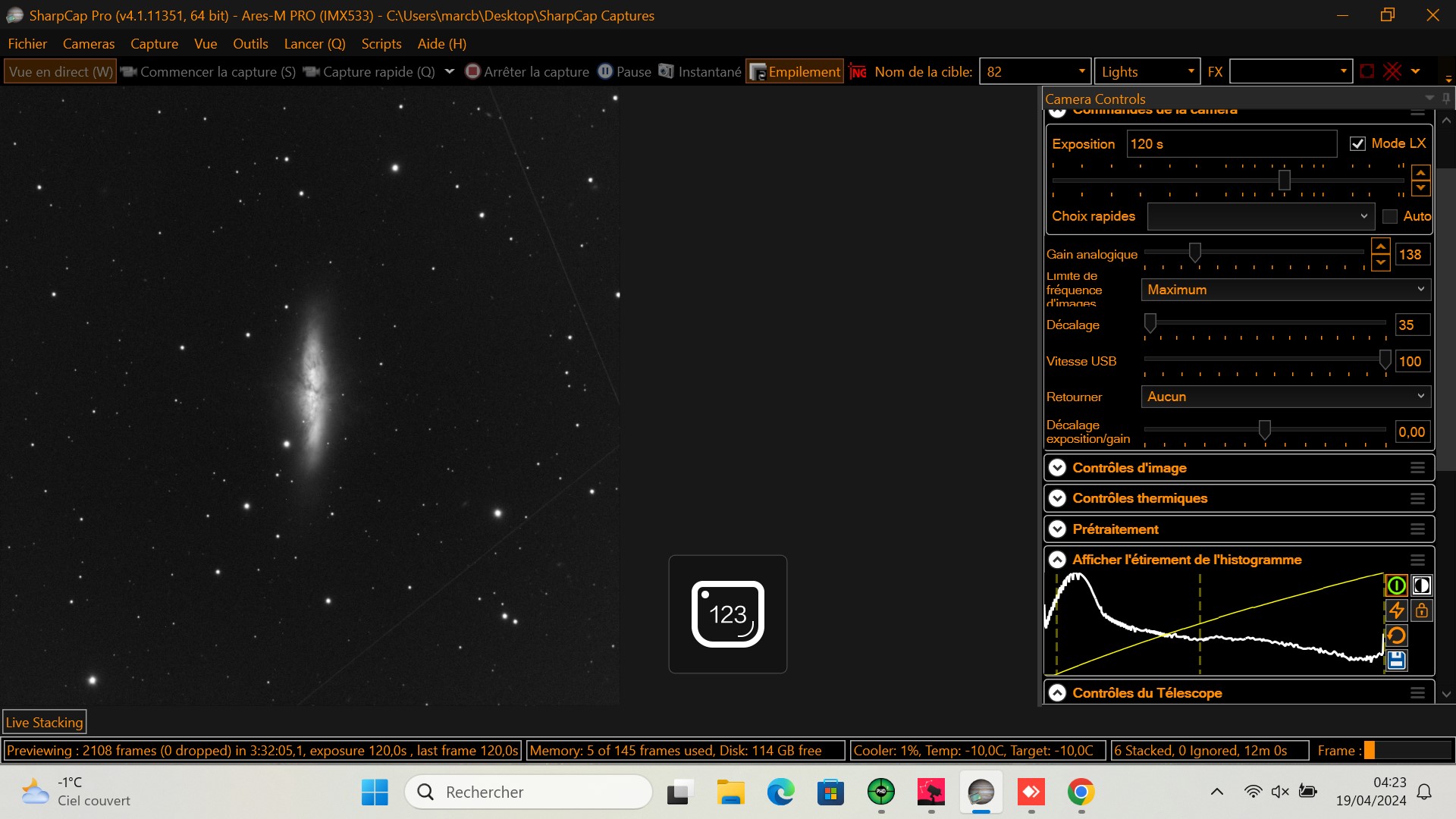Open the Scripts menu
Image resolution: width=1456 pixels, height=819 pixels.
pos(381,44)
